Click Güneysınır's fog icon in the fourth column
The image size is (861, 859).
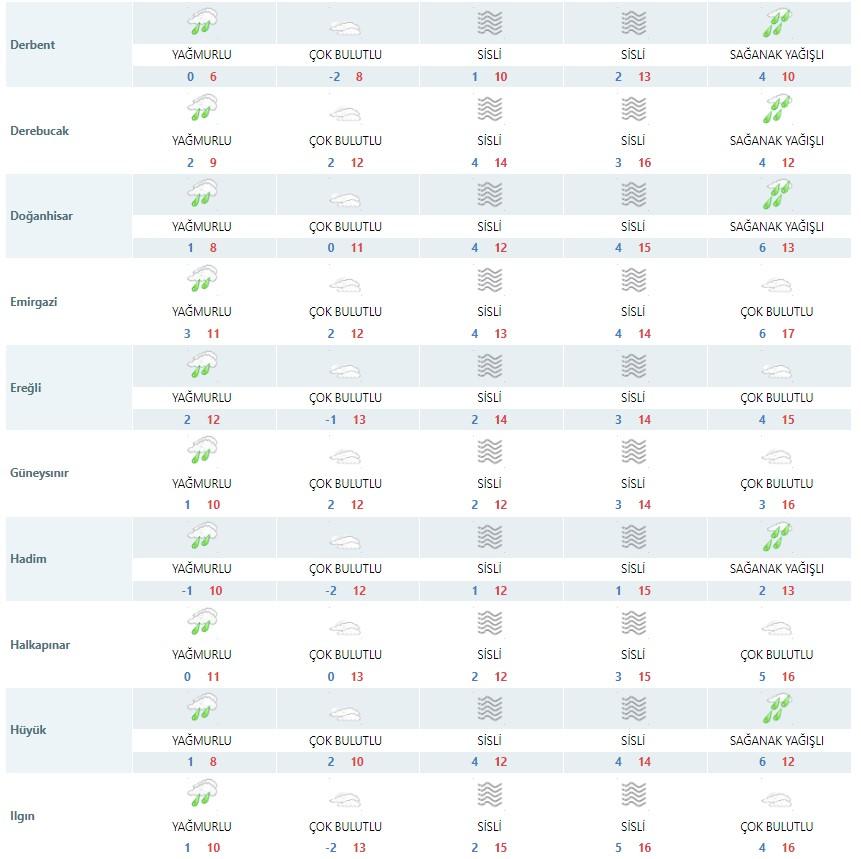[x=633, y=451]
